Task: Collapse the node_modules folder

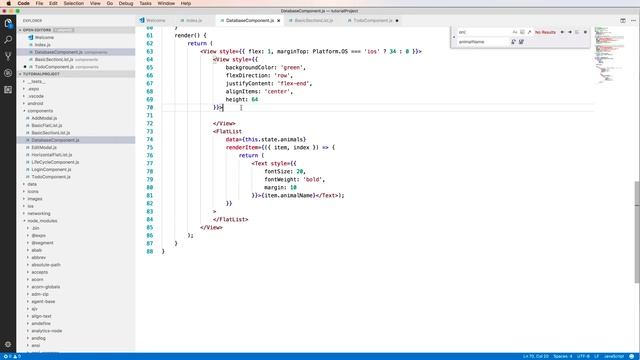Action: (x=42, y=221)
